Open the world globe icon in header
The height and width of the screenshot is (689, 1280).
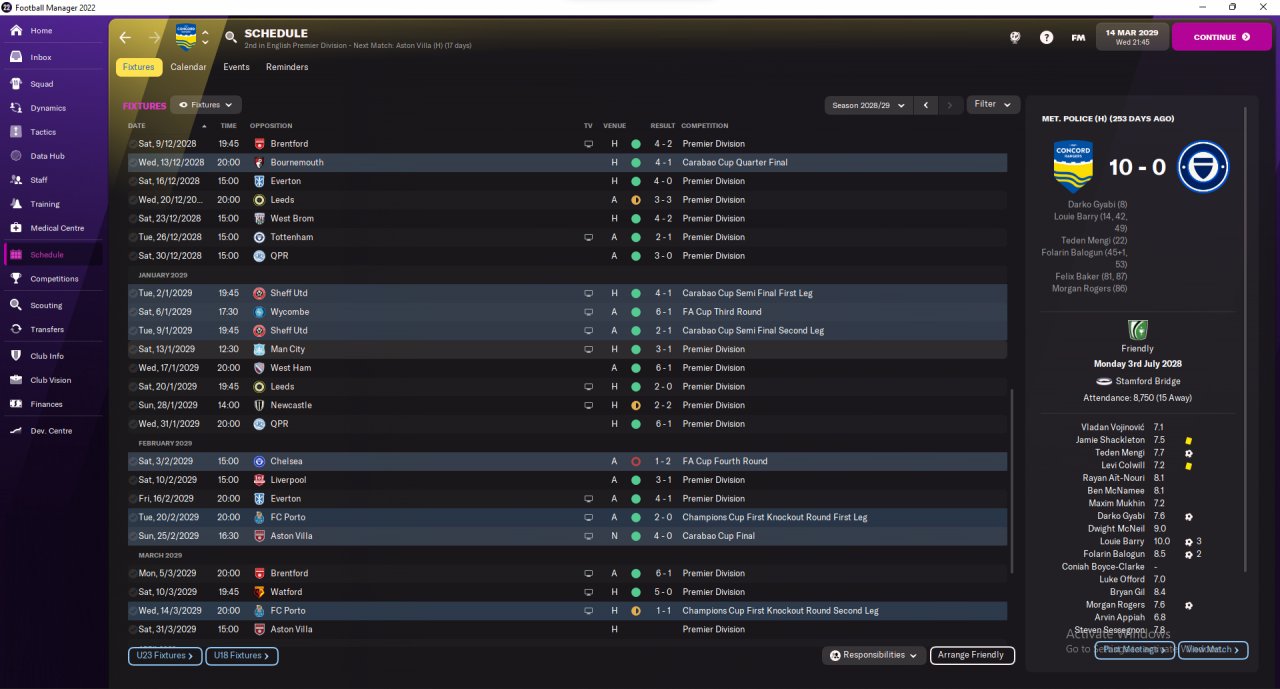tap(1015, 37)
